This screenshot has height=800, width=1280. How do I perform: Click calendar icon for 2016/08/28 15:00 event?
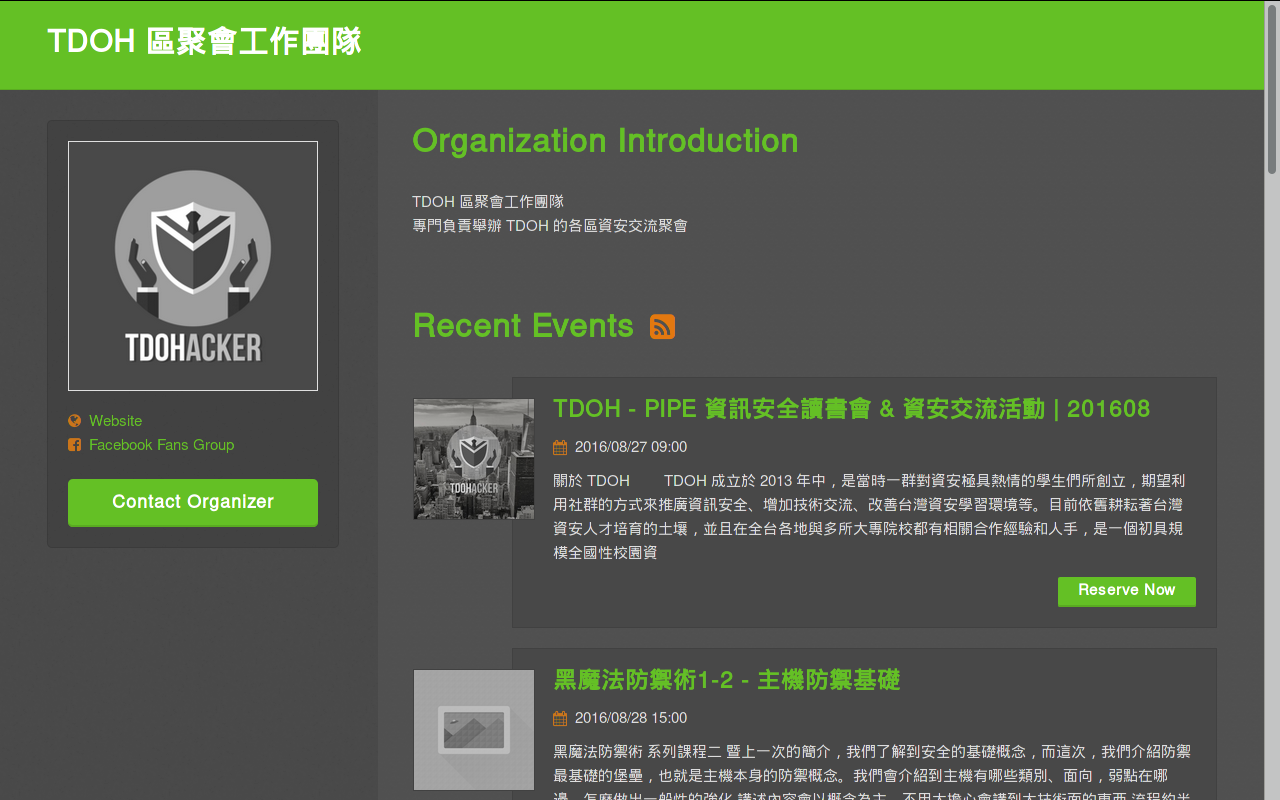coord(560,718)
